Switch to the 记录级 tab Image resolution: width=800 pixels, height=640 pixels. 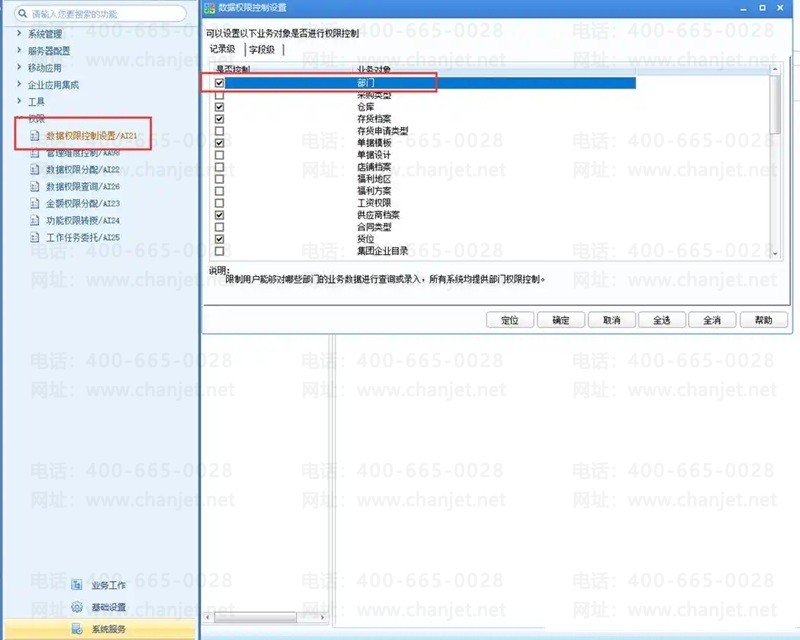point(222,49)
